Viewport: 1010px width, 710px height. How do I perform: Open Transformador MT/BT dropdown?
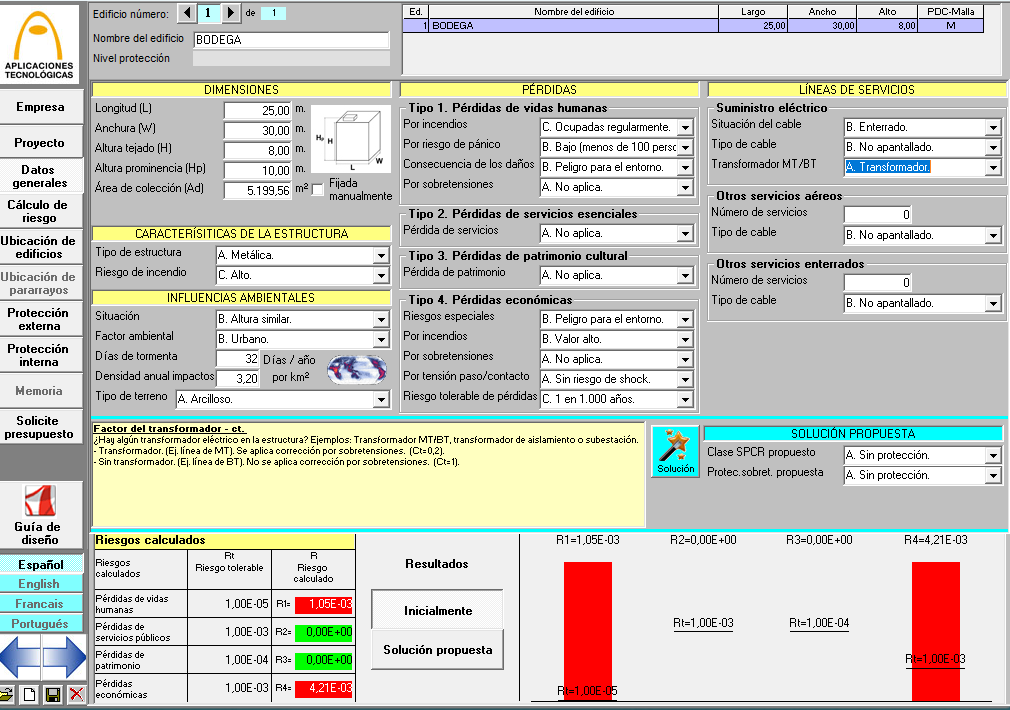click(x=992, y=168)
